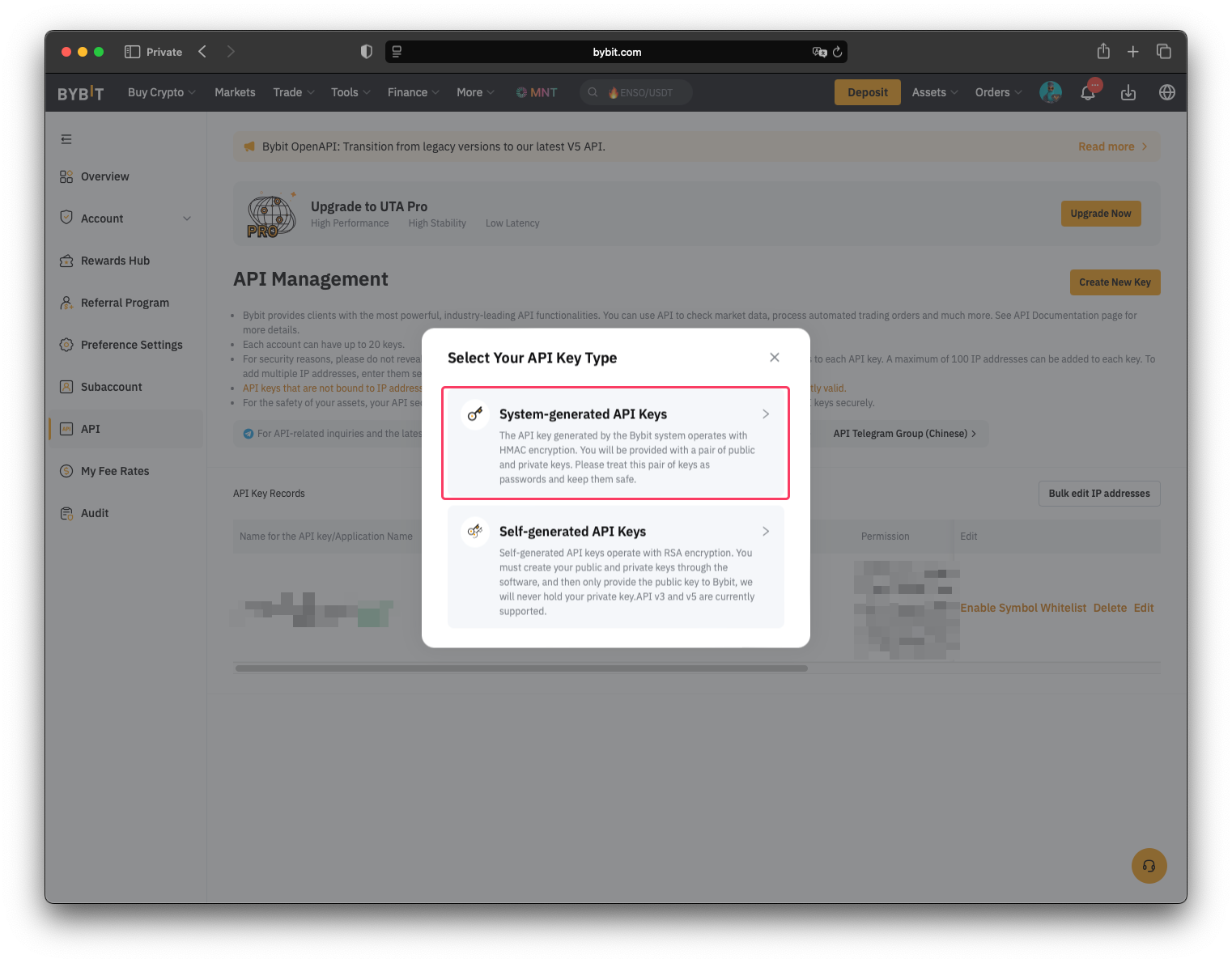Collapse the sidebar menu icon
Screen dimensions: 1232x963
coord(66,139)
